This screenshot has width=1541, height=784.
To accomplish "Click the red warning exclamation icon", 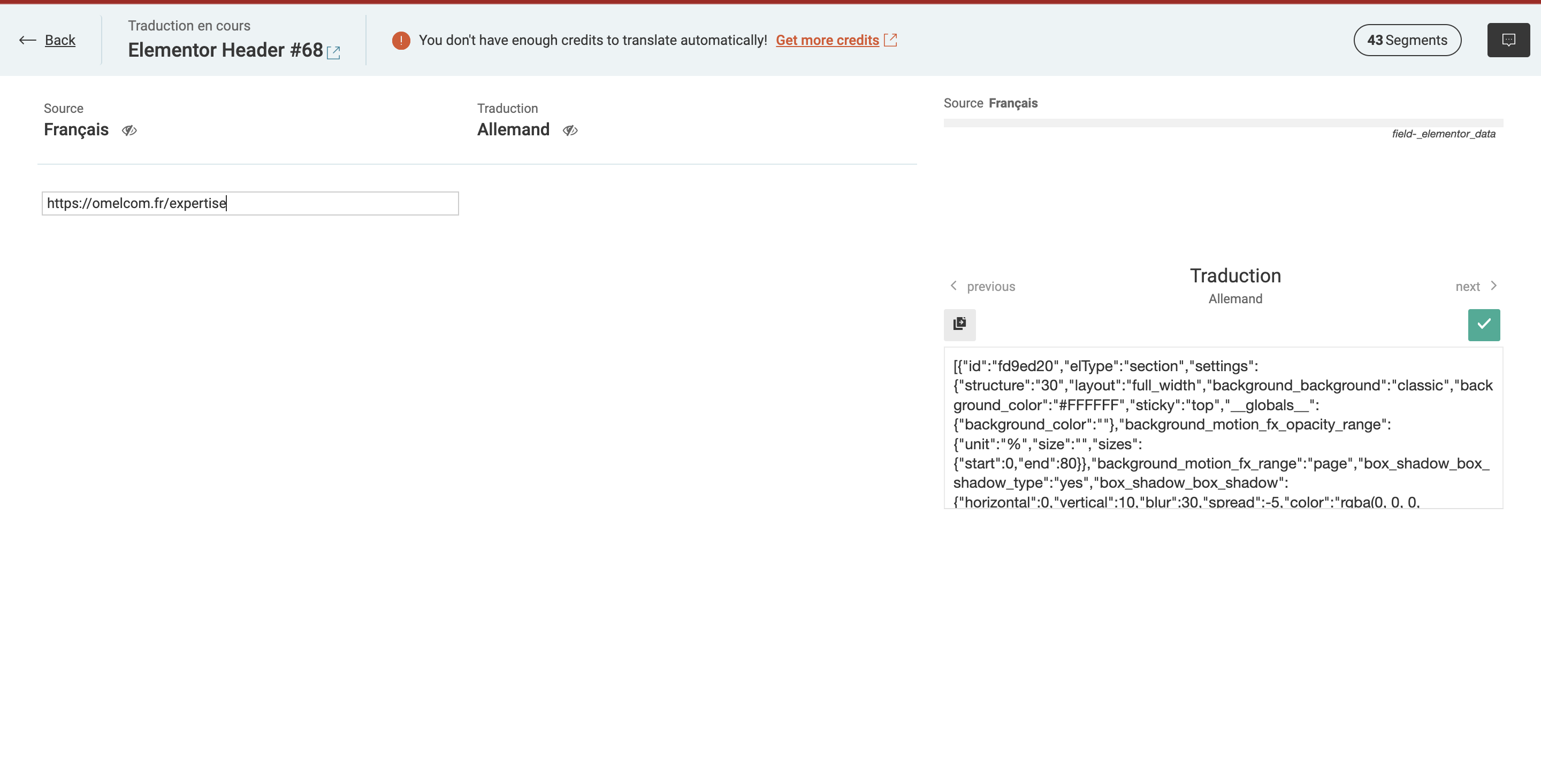I will (x=401, y=40).
